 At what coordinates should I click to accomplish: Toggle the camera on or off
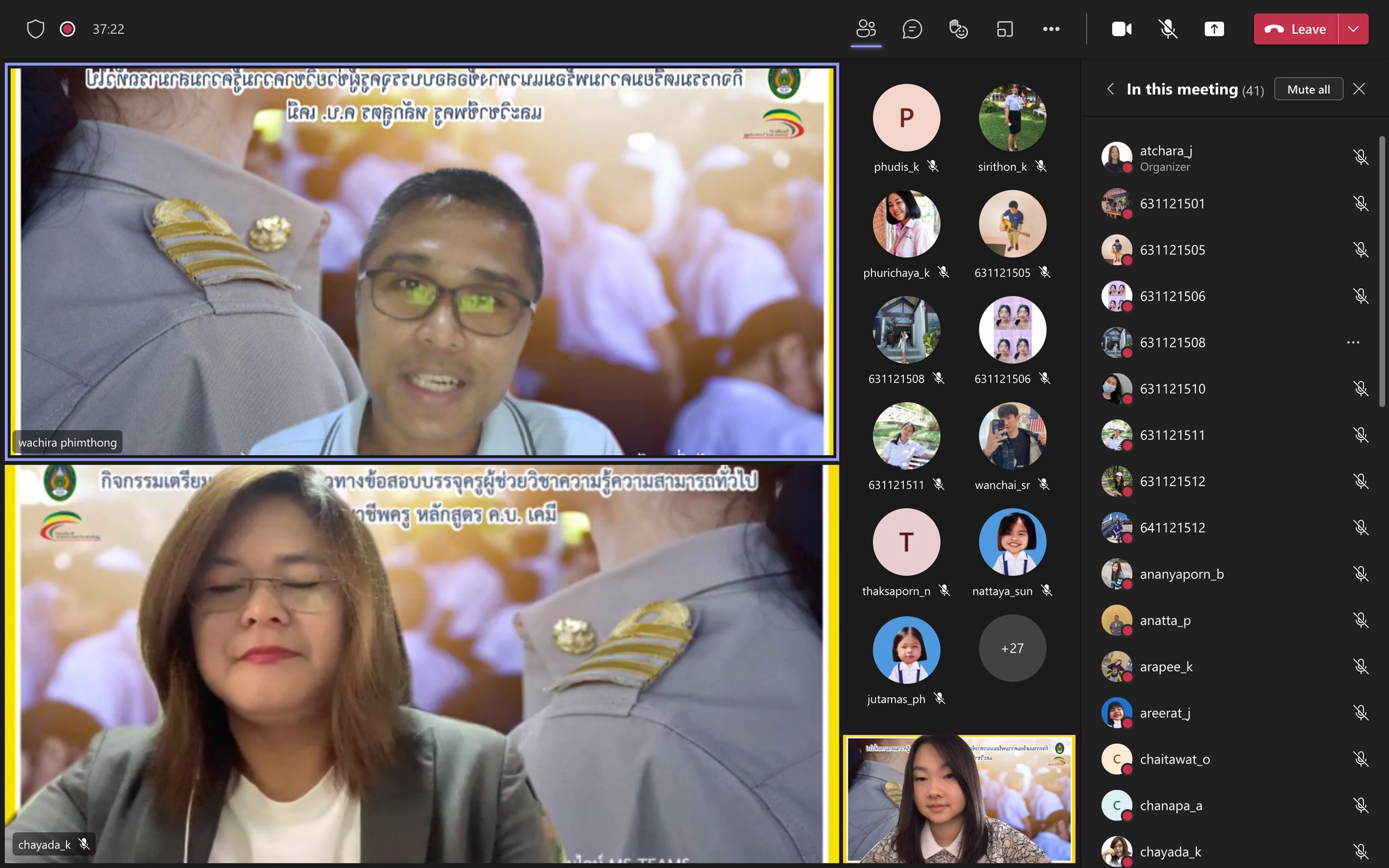pyautogui.click(x=1121, y=29)
